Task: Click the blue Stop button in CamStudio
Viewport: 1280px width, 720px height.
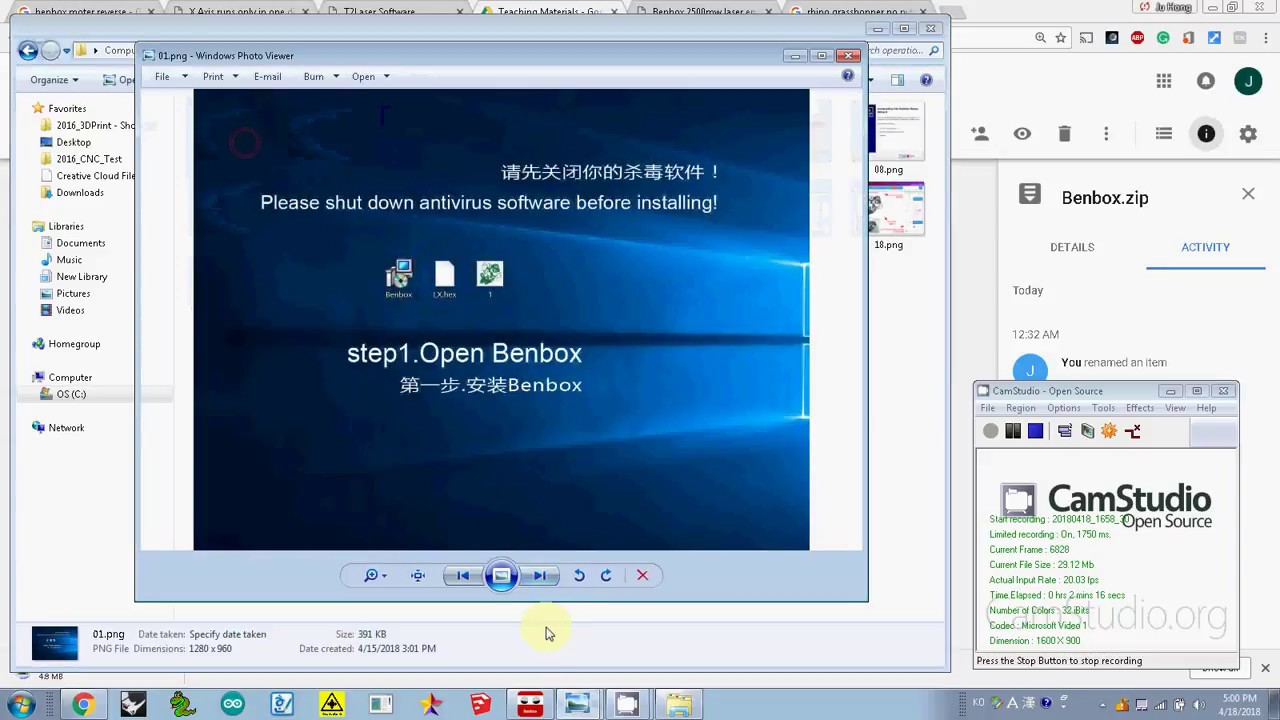Action: 1035,431
